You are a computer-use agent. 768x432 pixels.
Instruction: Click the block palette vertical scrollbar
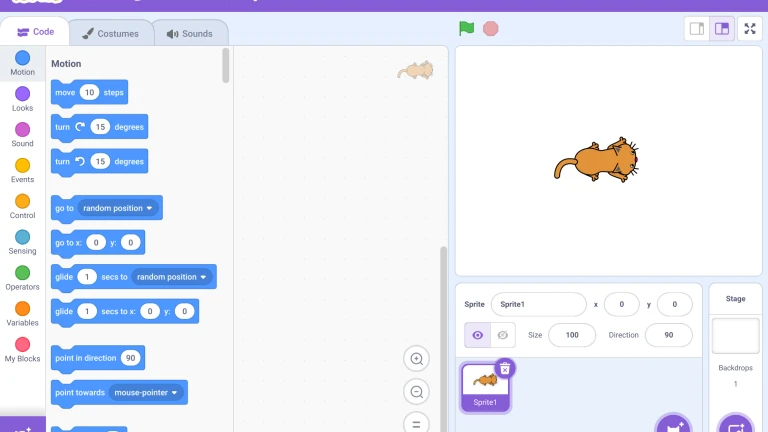coord(225,65)
